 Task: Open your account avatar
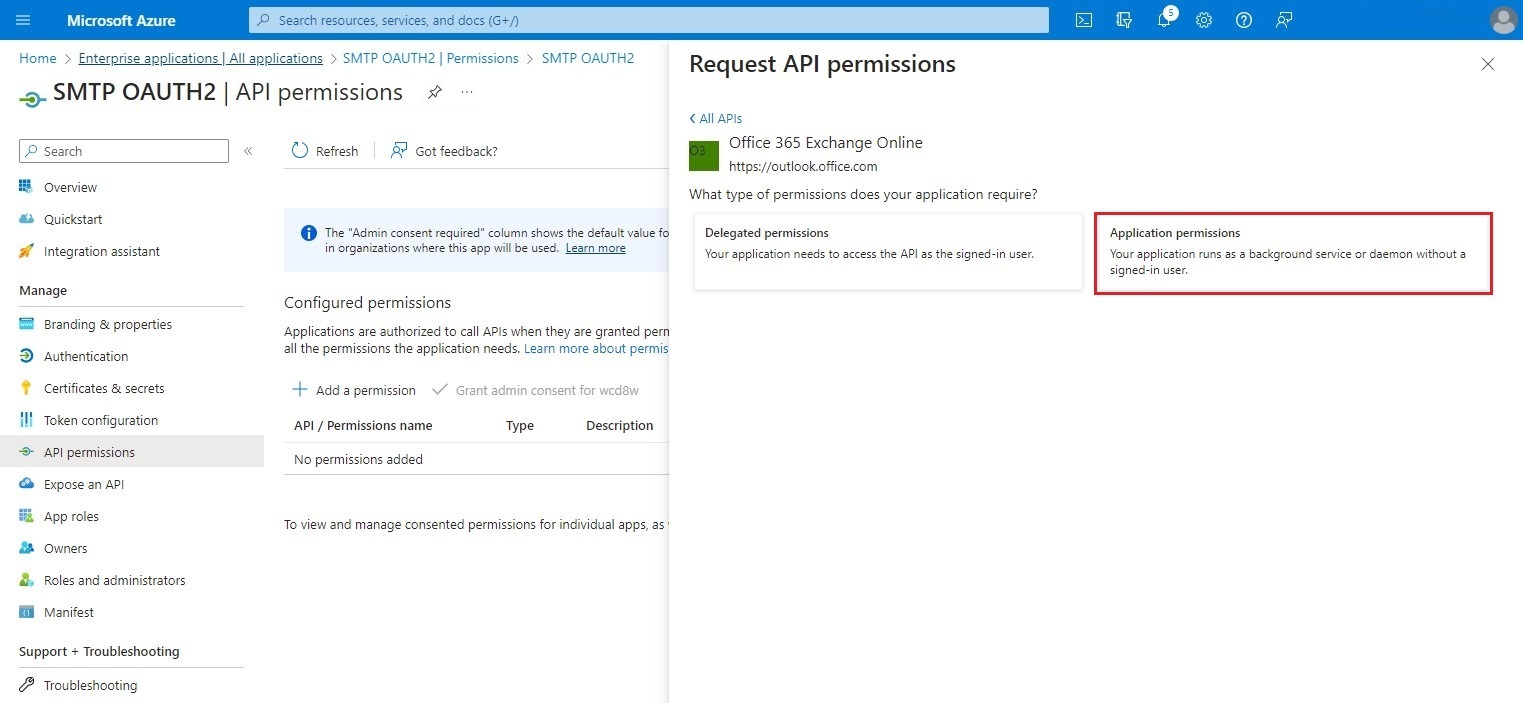(x=1503, y=20)
